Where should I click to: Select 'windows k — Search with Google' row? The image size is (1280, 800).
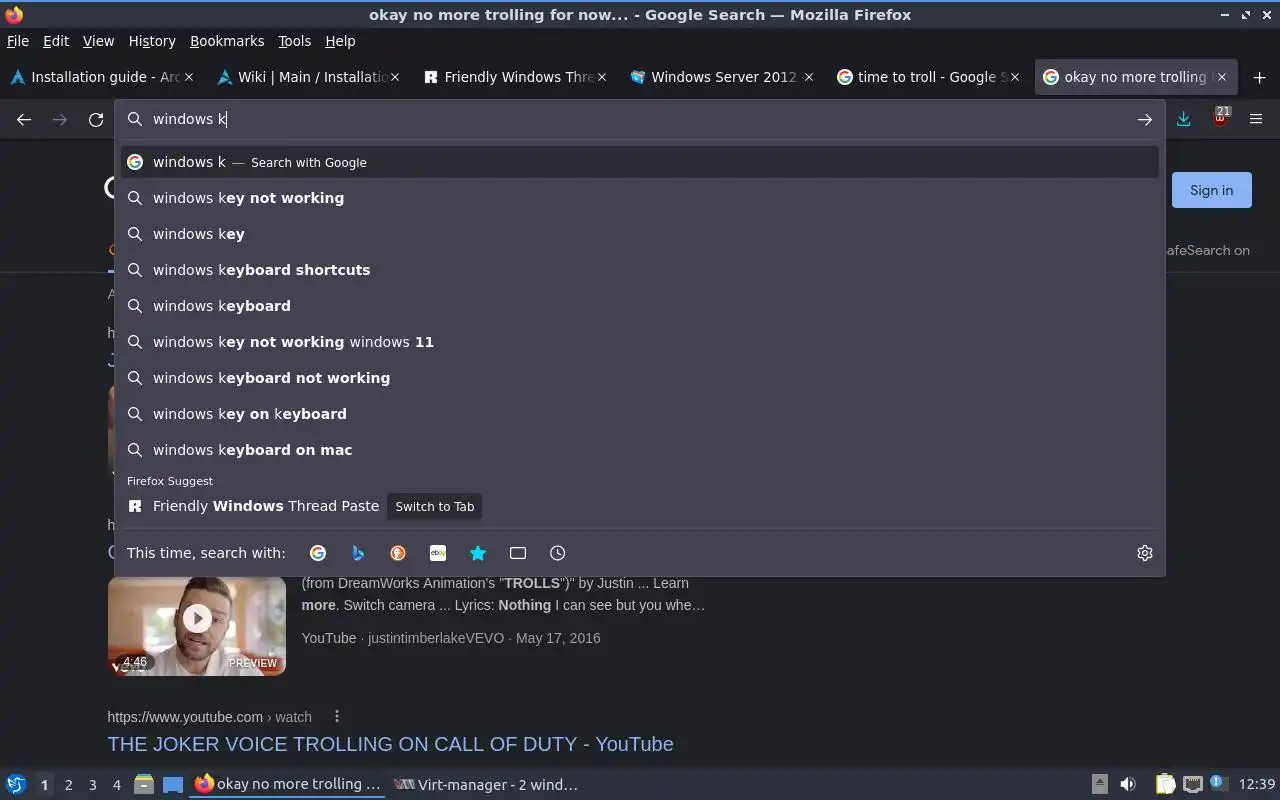click(x=640, y=162)
